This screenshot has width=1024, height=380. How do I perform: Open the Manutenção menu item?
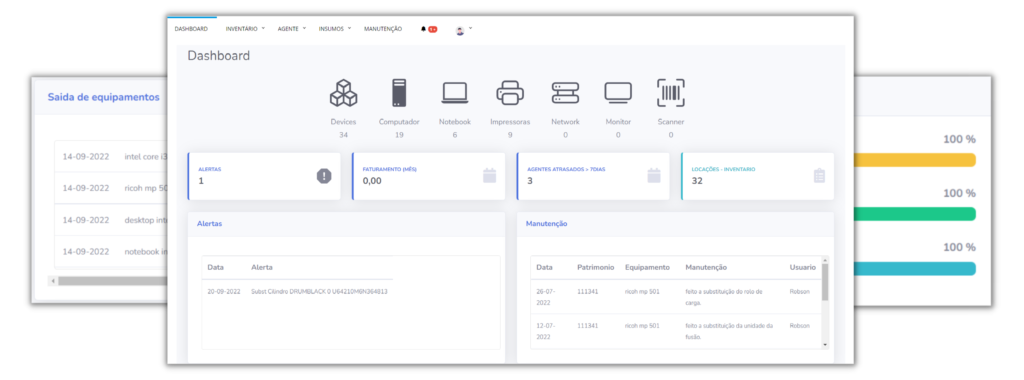pyautogui.click(x=383, y=29)
